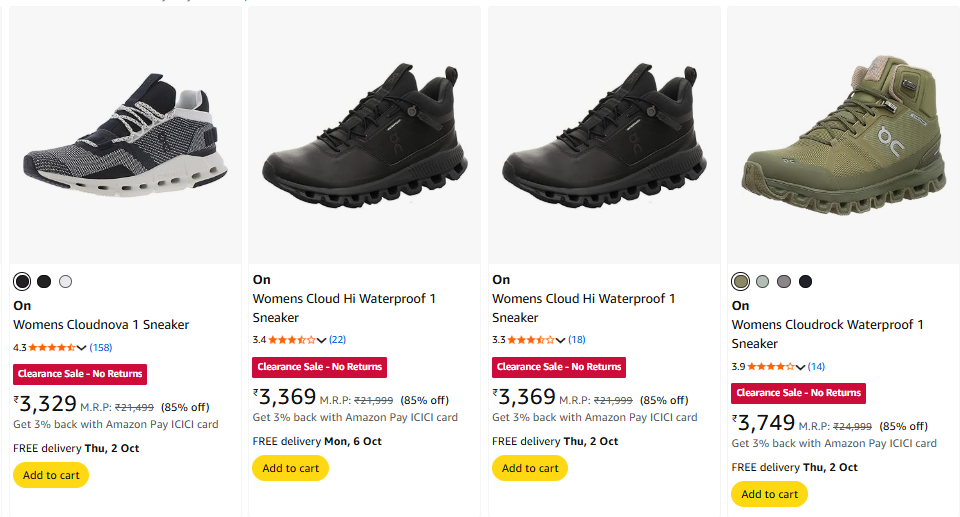Add the Womens Cloudnova 1 Sneaker to cart
The image size is (960, 517).
coord(51,475)
